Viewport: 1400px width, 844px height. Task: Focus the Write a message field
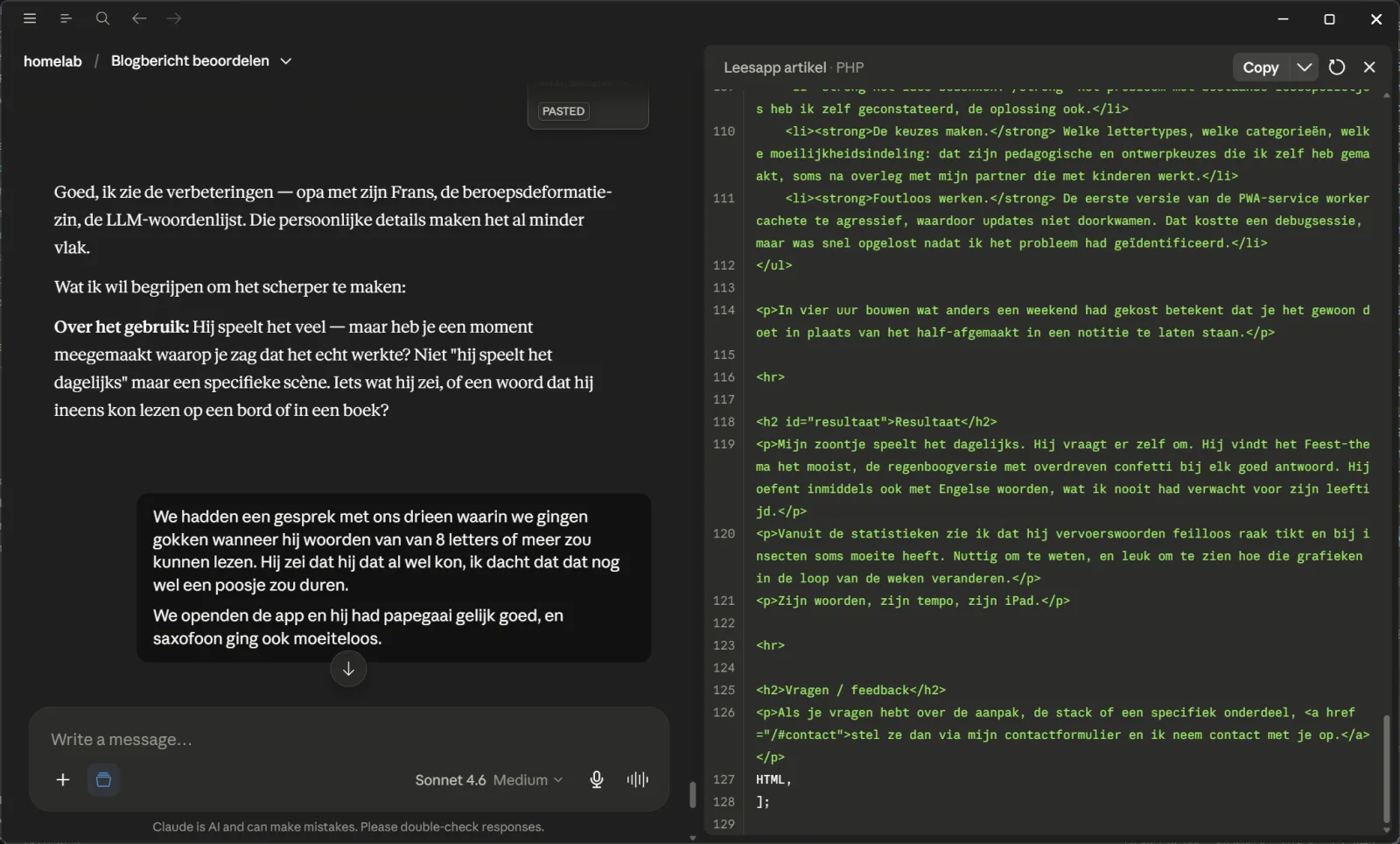tap(349, 740)
